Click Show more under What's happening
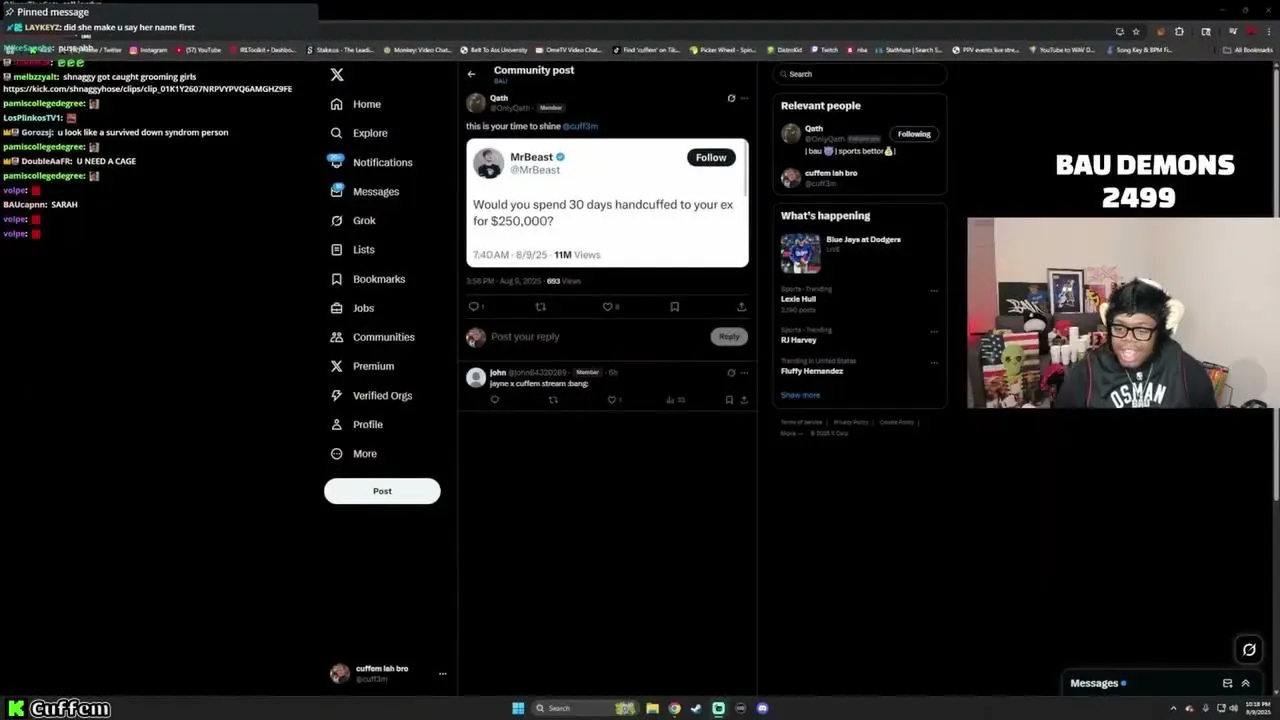Image resolution: width=1280 pixels, height=720 pixels. pyautogui.click(x=800, y=395)
